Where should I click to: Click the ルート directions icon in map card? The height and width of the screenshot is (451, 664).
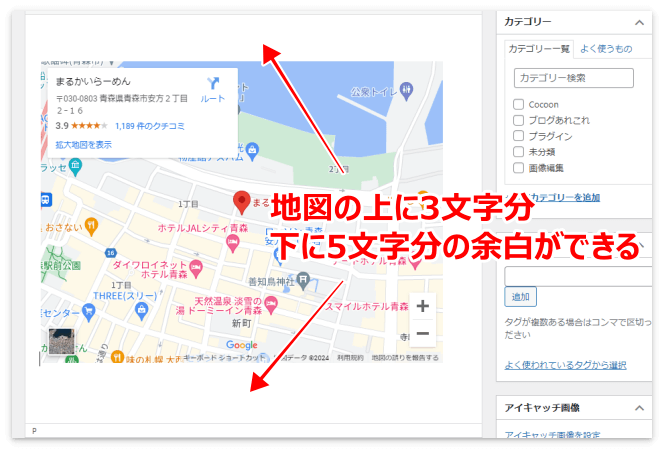(213, 83)
